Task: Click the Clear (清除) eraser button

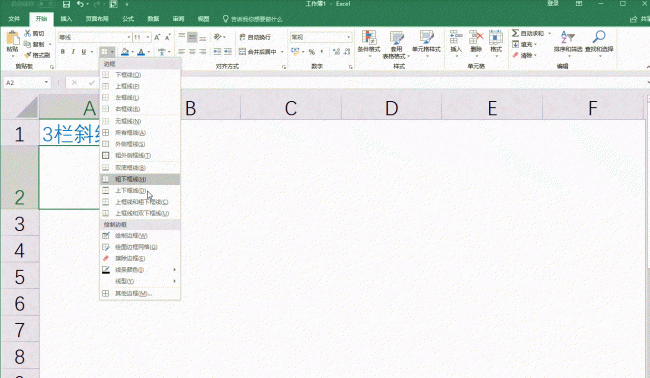Action: coord(524,55)
